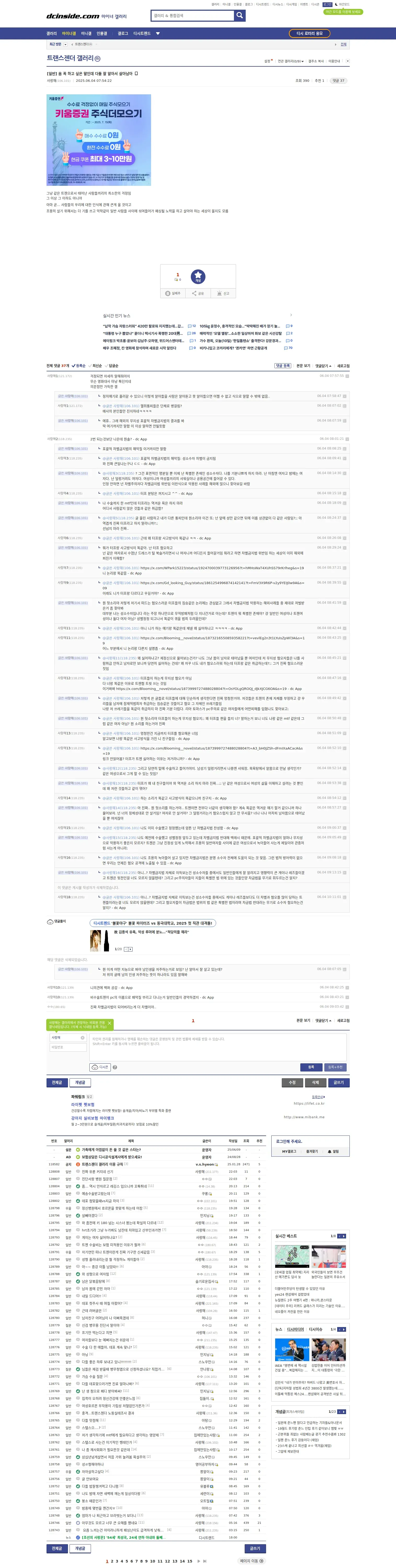Expand the gallery info dropdown arrow
Screen dimensions: 396x1568
[x=347, y=61]
